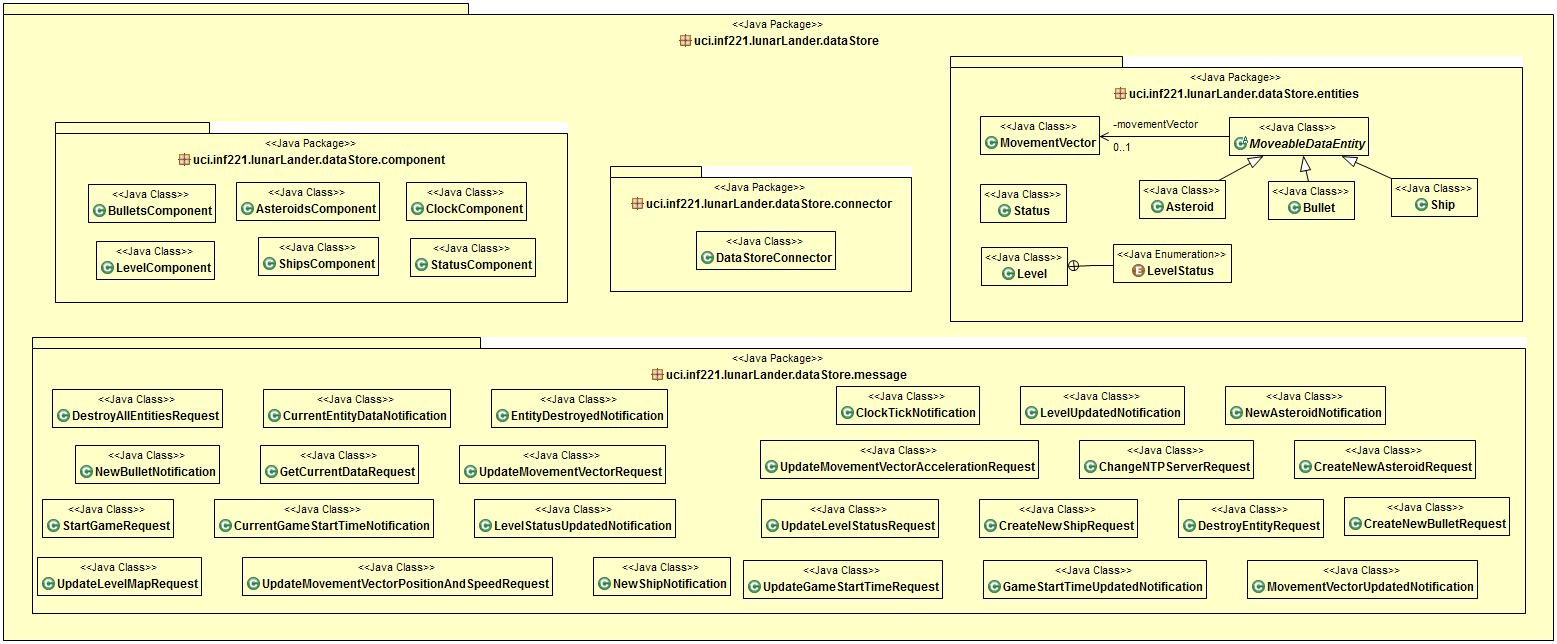This screenshot has width=1557, height=644.
Task: Click the abstract class icon of MoveableDataEntity
Action: pos(1241,144)
